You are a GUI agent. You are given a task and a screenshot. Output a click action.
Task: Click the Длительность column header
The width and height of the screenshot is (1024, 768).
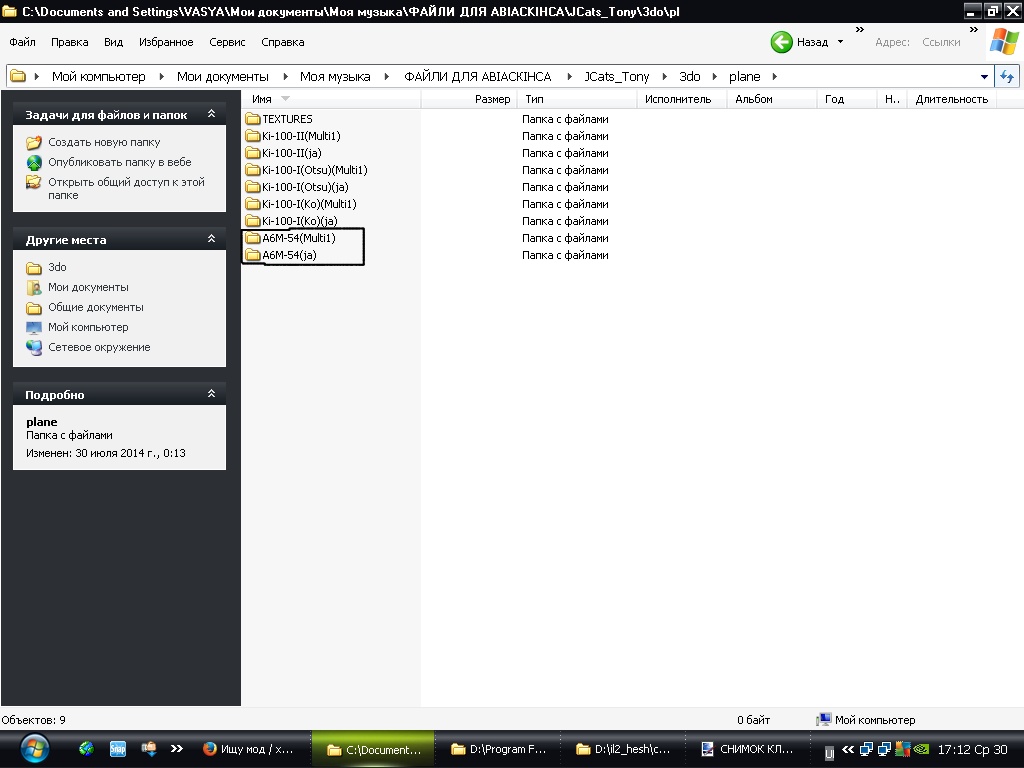[952, 99]
